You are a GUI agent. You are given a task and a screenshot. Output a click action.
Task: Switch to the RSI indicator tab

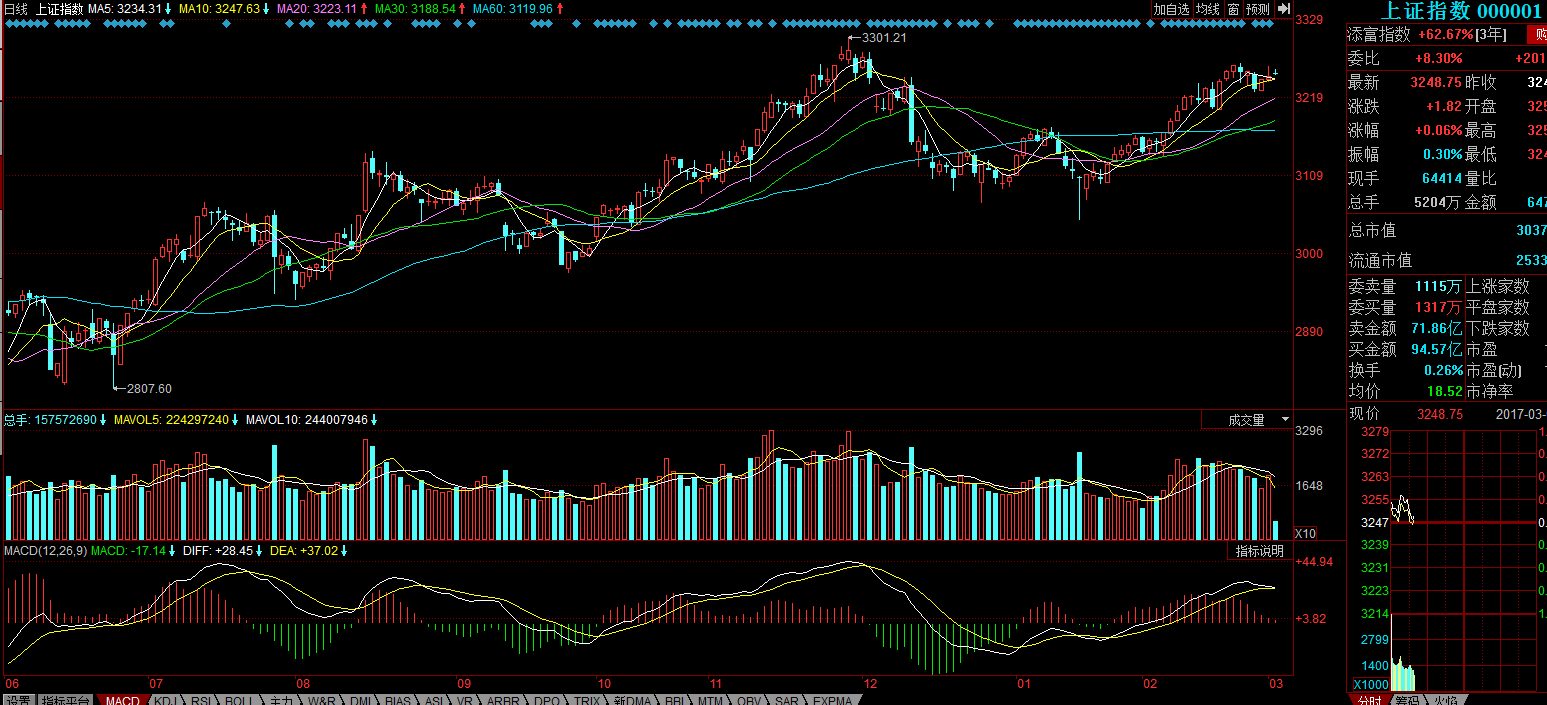point(201,700)
